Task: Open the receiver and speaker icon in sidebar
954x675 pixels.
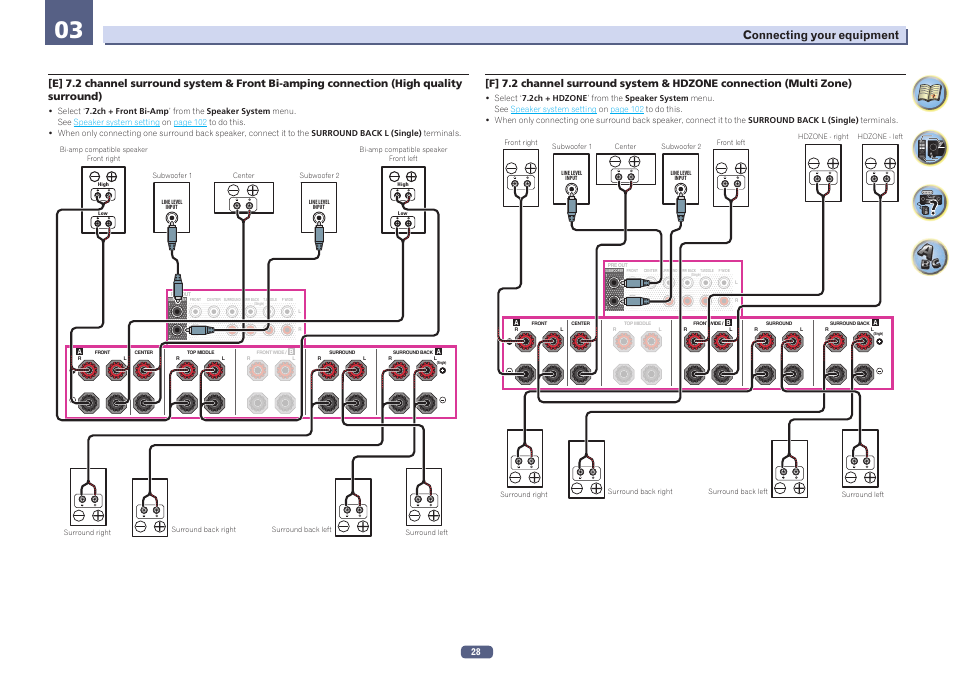Action: coord(929,148)
